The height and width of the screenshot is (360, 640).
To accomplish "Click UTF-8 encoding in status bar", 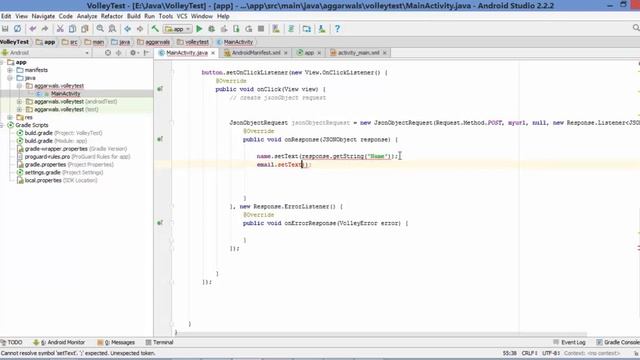I will pos(551,353).
